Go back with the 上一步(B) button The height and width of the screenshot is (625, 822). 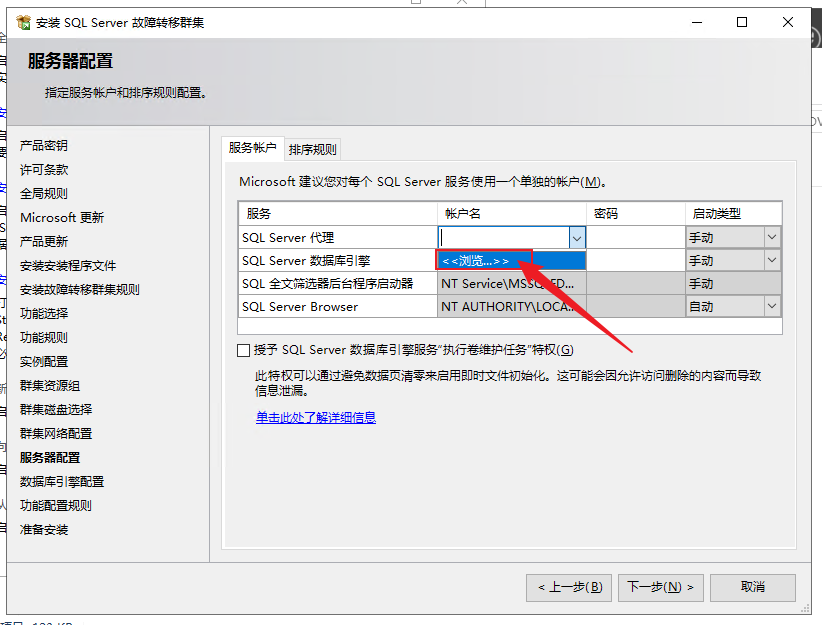[x=569, y=587]
